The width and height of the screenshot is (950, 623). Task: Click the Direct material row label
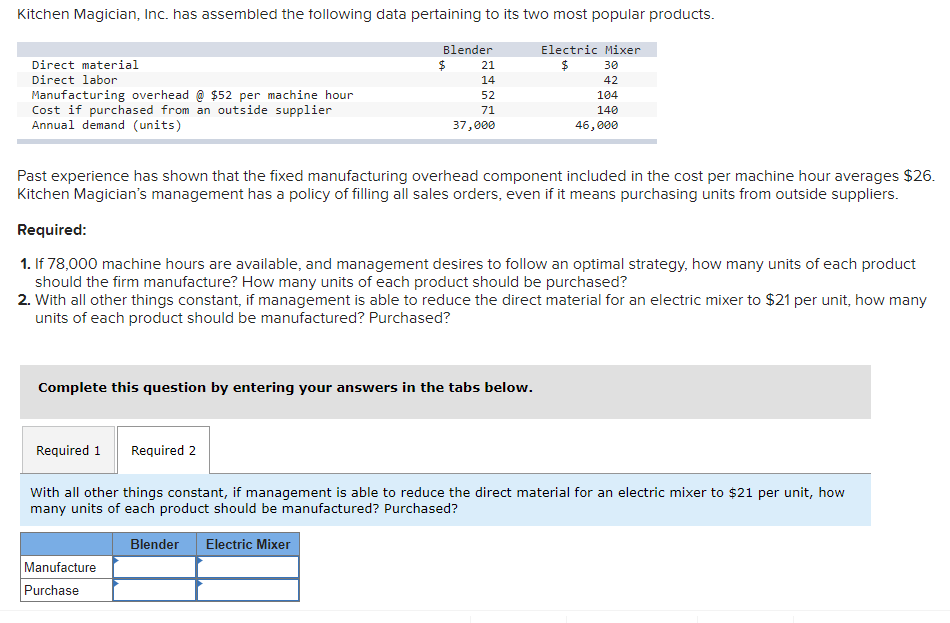coord(85,65)
